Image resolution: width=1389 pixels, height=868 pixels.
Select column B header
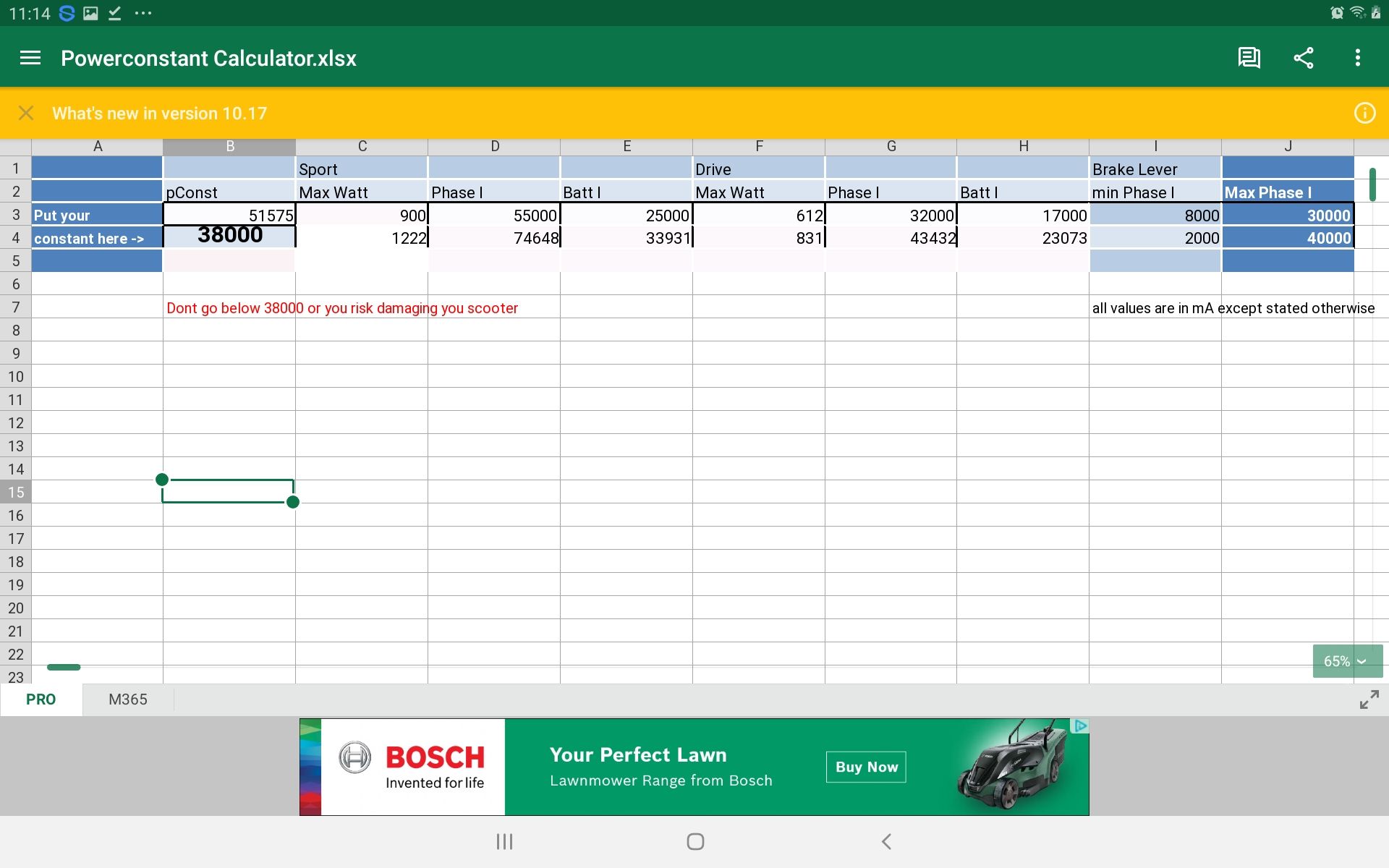point(229,146)
